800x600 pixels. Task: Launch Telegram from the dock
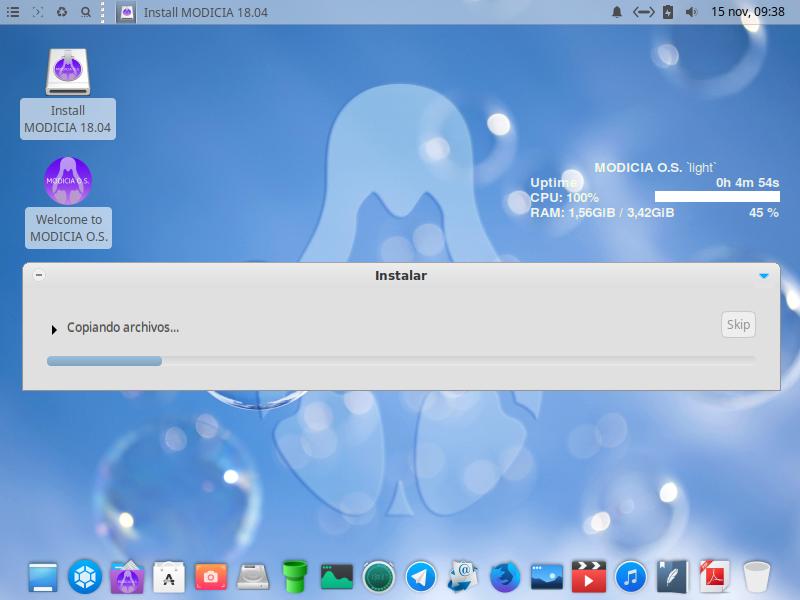(x=420, y=577)
